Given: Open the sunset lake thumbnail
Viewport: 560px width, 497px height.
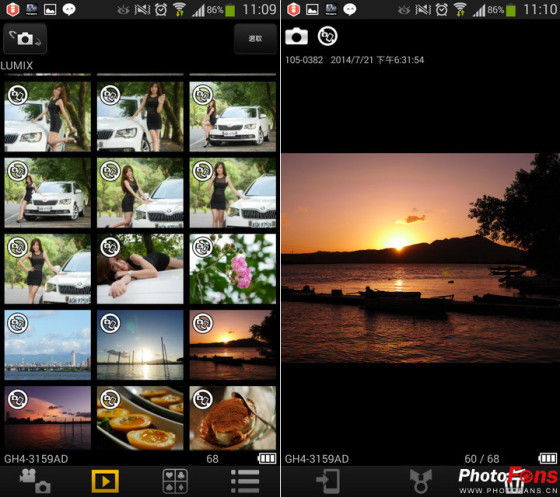Looking at the screenshot, I should click(232, 345).
